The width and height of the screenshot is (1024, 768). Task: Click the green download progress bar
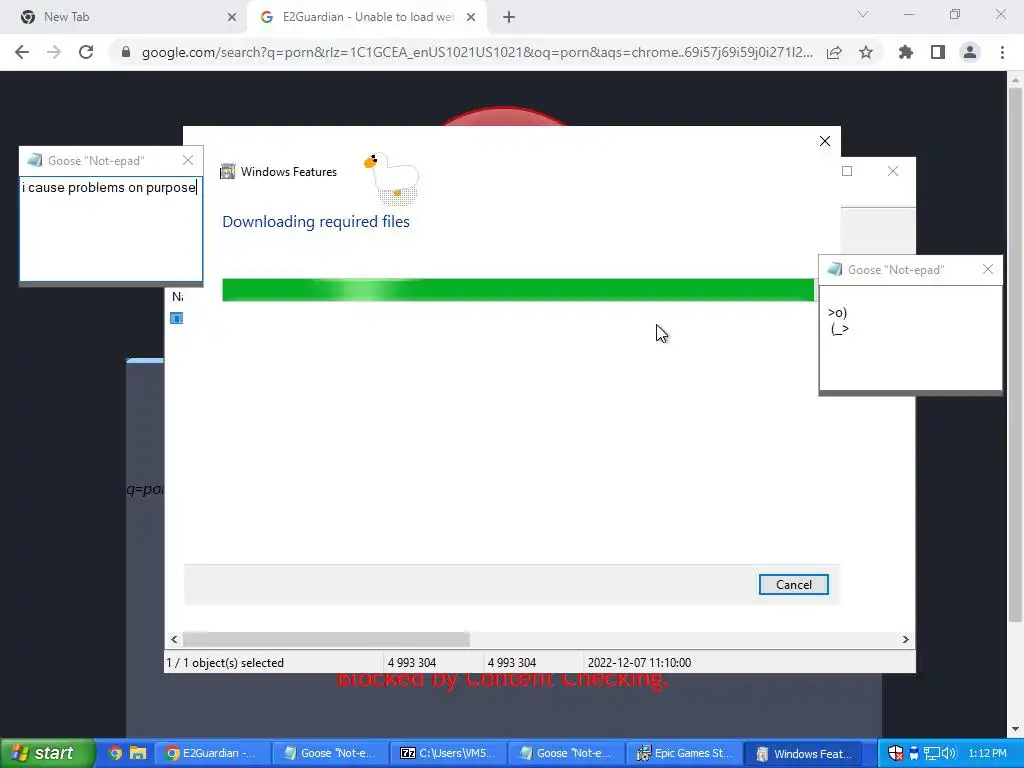click(x=518, y=290)
